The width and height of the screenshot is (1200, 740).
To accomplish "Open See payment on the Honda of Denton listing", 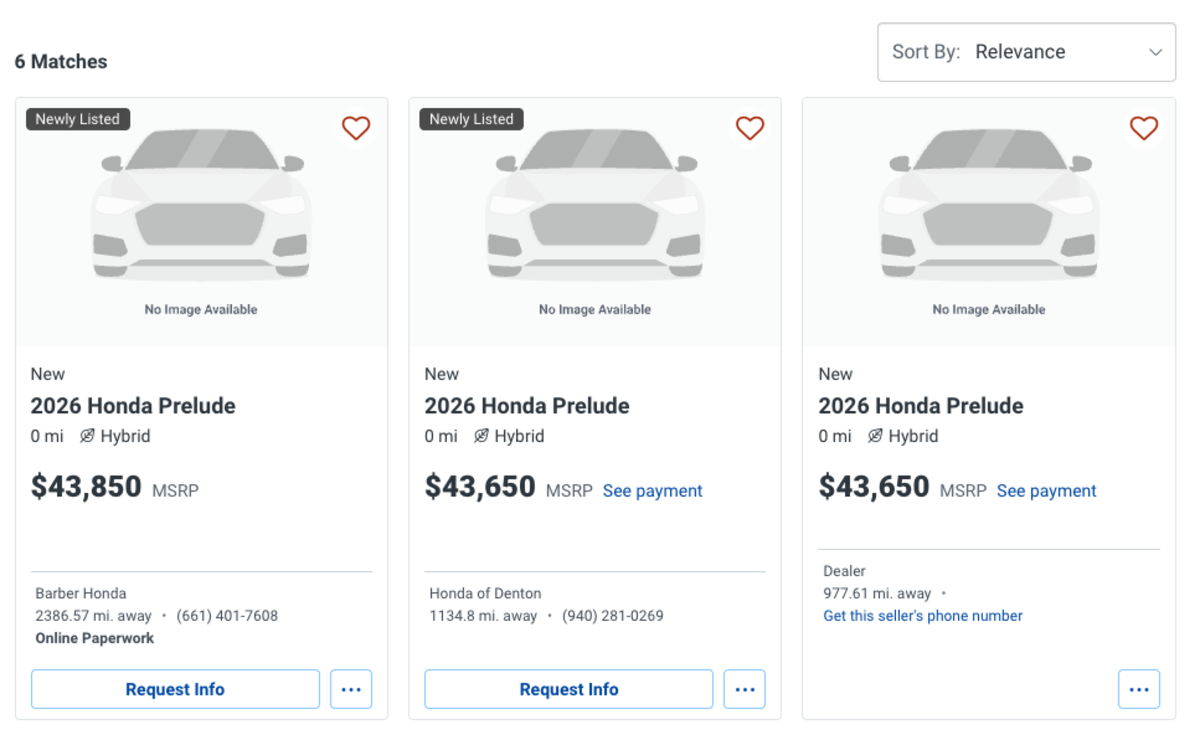I will 652,491.
